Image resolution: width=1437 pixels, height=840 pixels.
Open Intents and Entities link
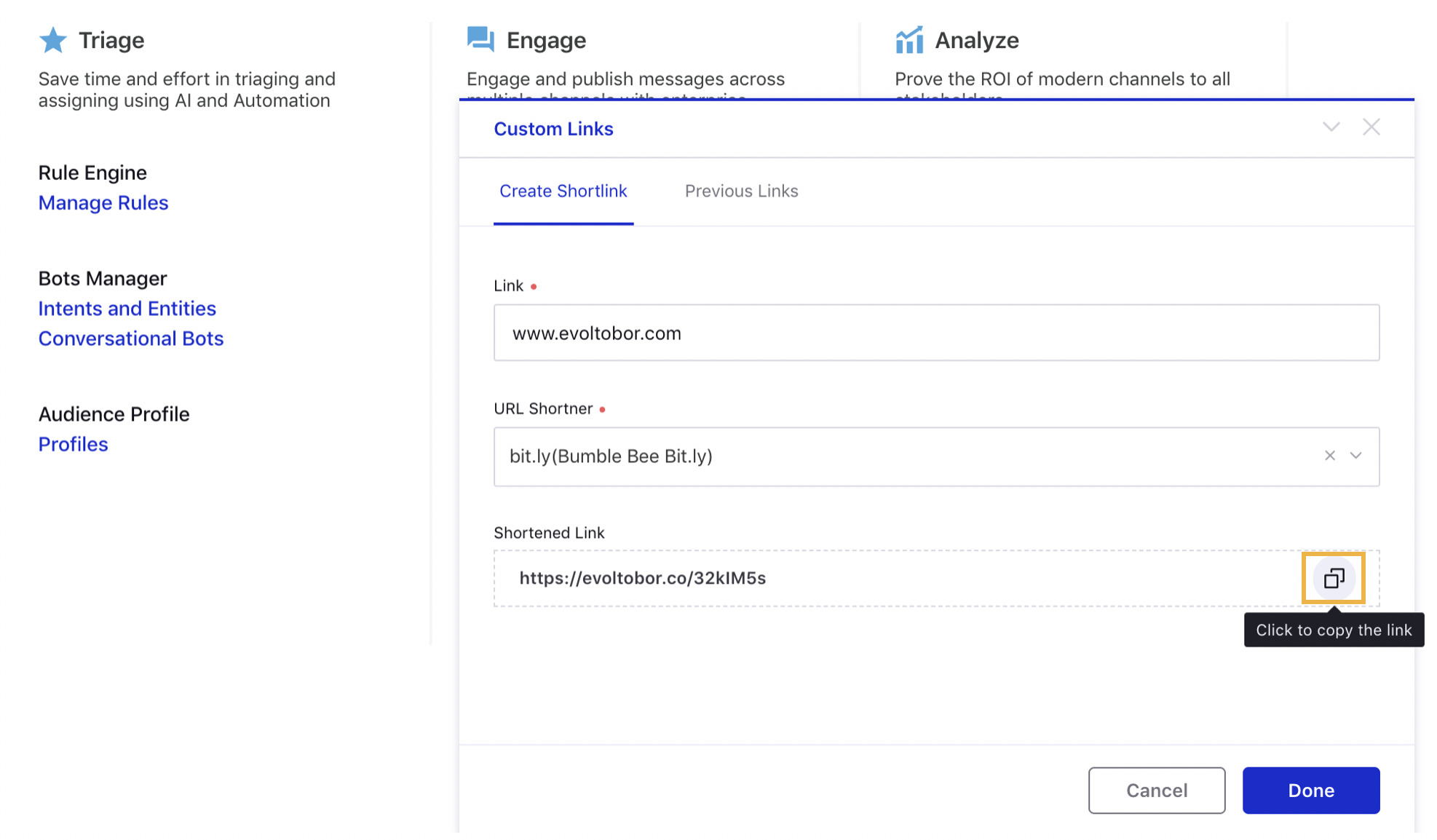[127, 308]
